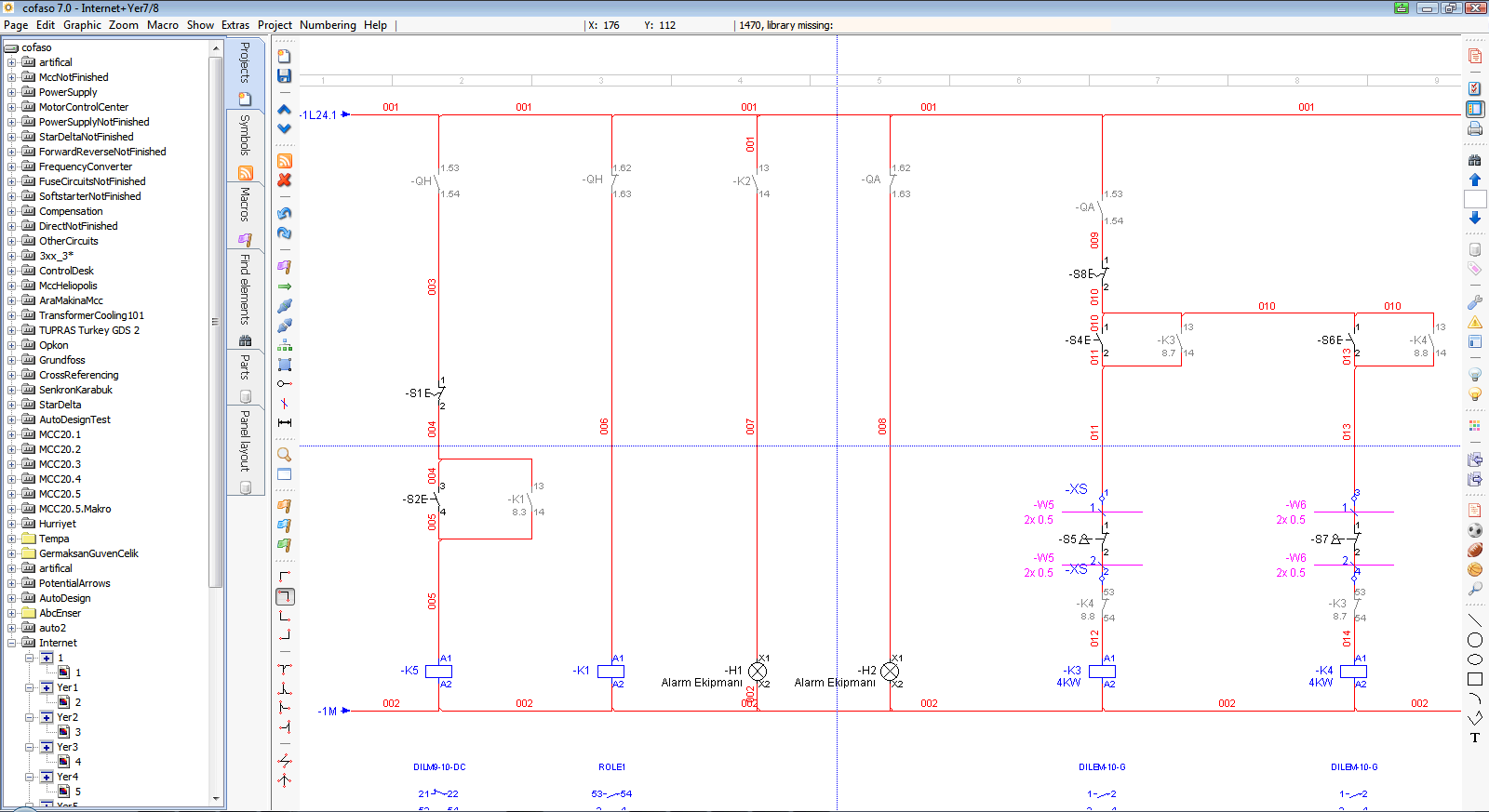The image size is (1489, 812).
Task: Select the highlighted top-right corner wire tool
Action: pyautogui.click(x=285, y=596)
